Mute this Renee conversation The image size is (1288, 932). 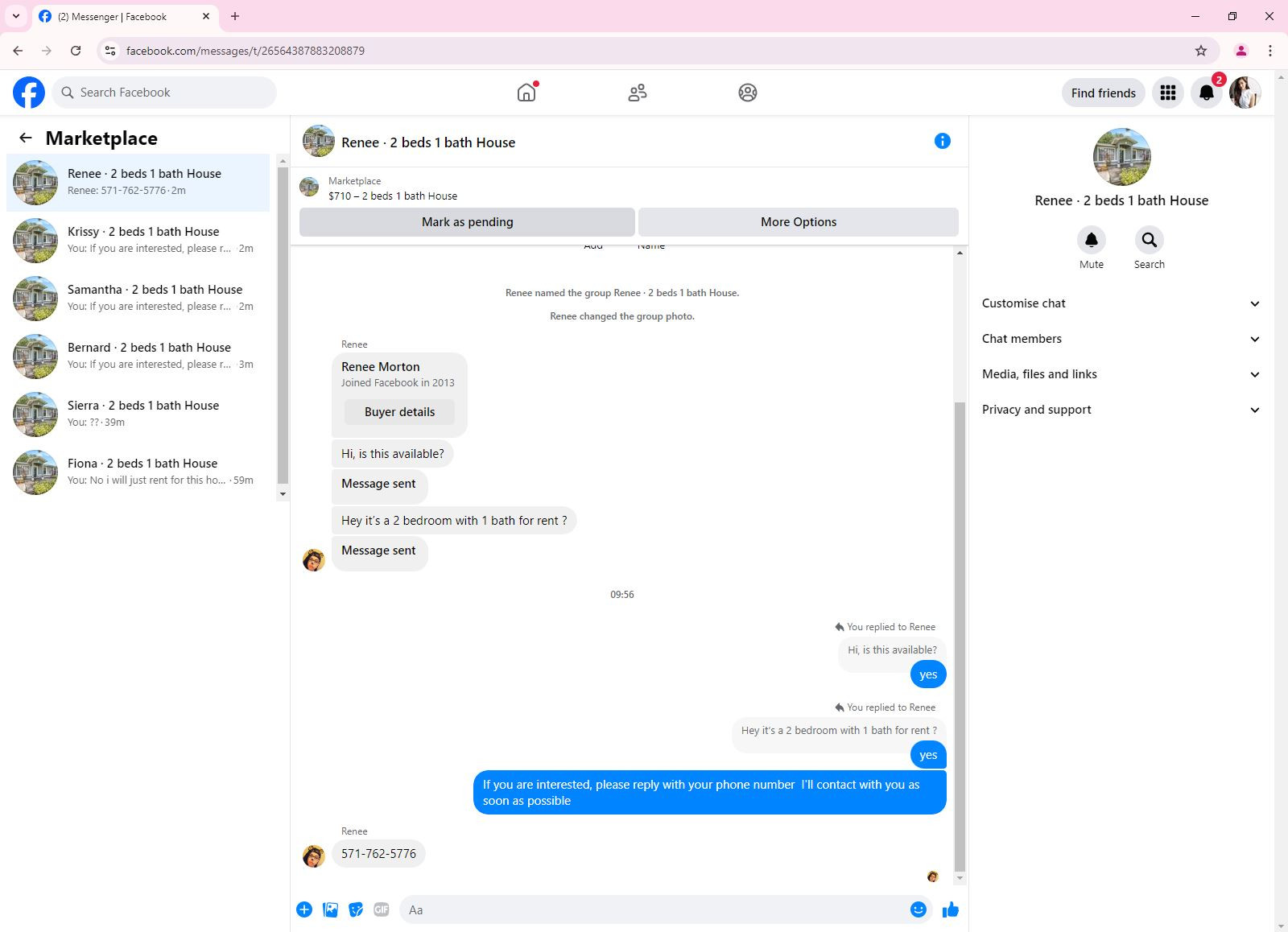click(x=1092, y=240)
